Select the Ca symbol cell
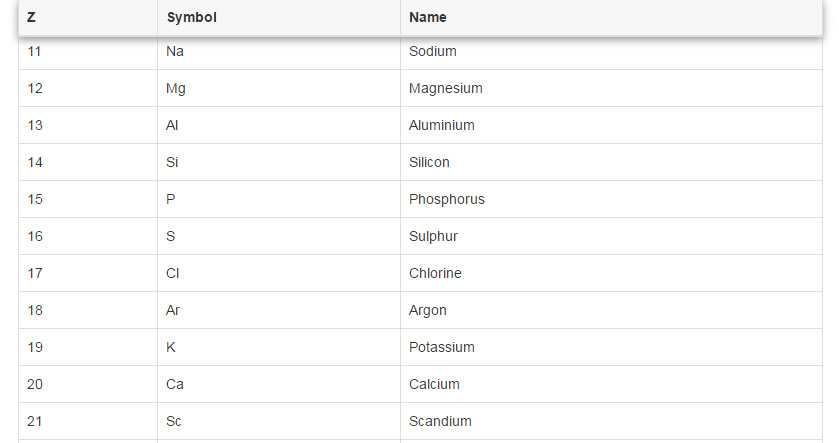 point(279,384)
